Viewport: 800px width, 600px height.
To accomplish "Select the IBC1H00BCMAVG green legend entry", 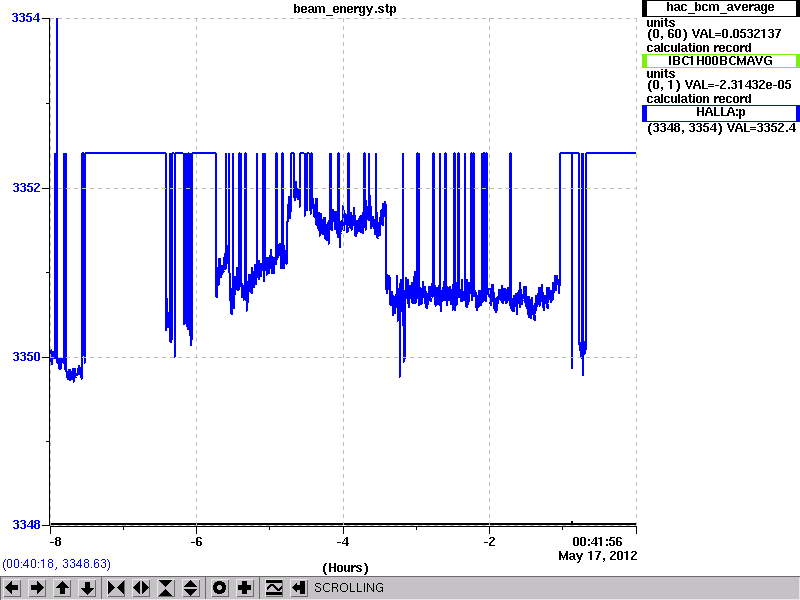I will click(x=720, y=61).
